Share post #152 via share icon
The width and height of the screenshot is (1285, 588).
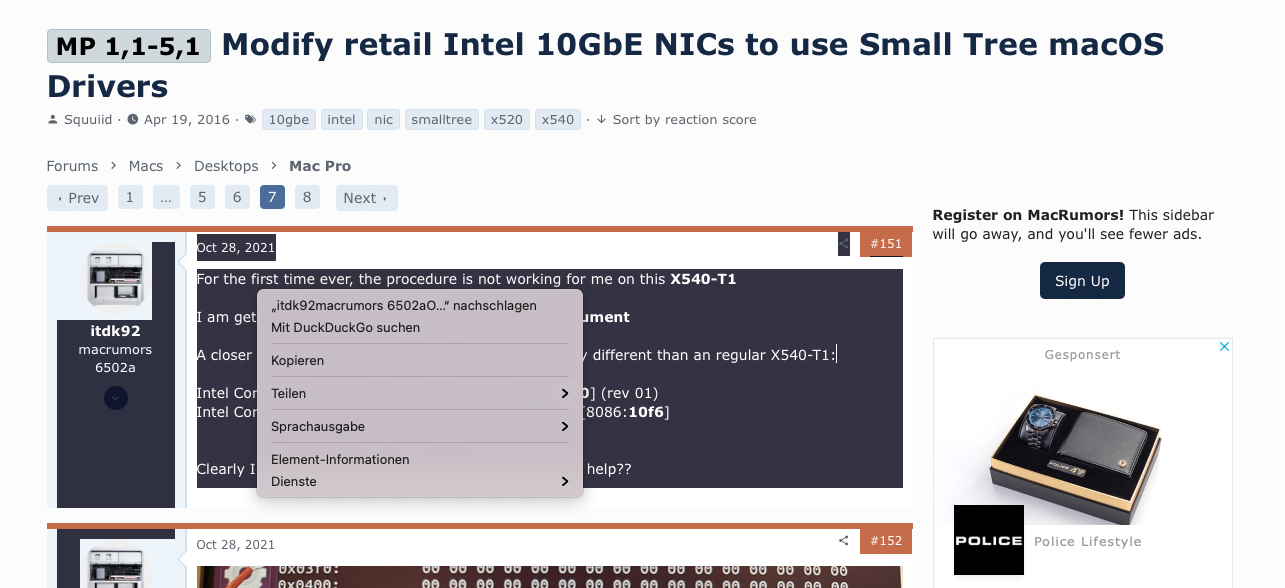(844, 541)
